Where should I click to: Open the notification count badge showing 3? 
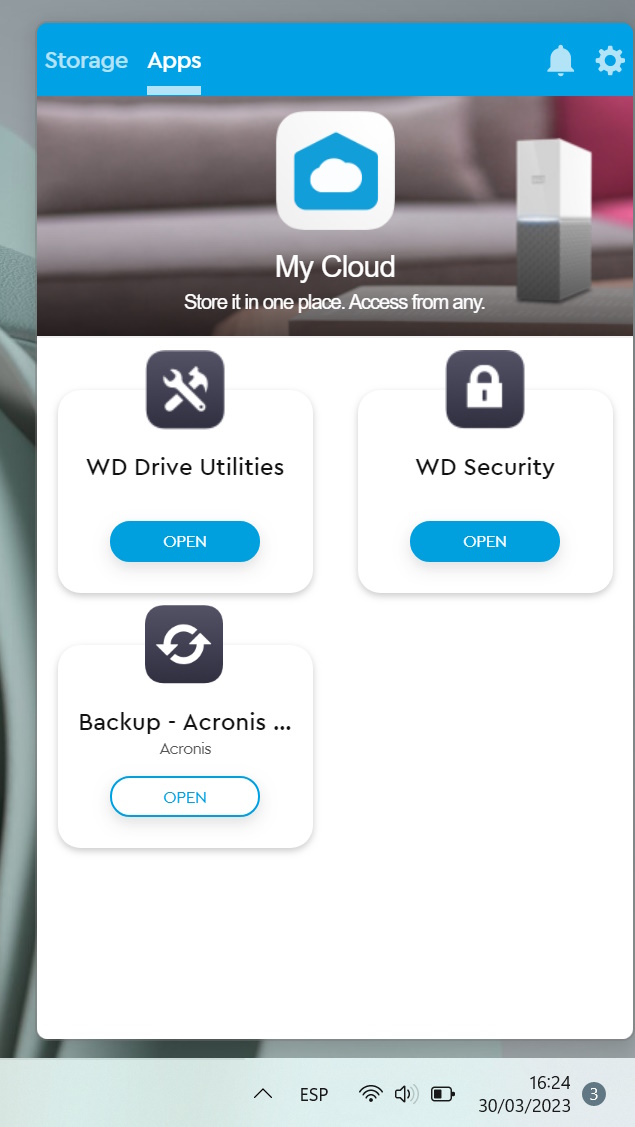coord(593,1095)
